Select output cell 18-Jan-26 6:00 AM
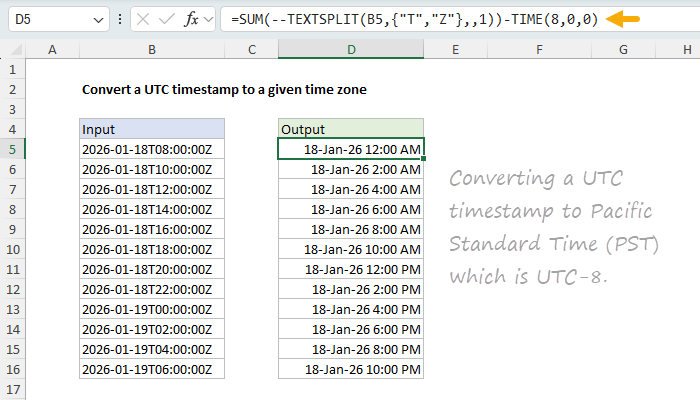The image size is (700, 400). pyautogui.click(x=351, y=209)
